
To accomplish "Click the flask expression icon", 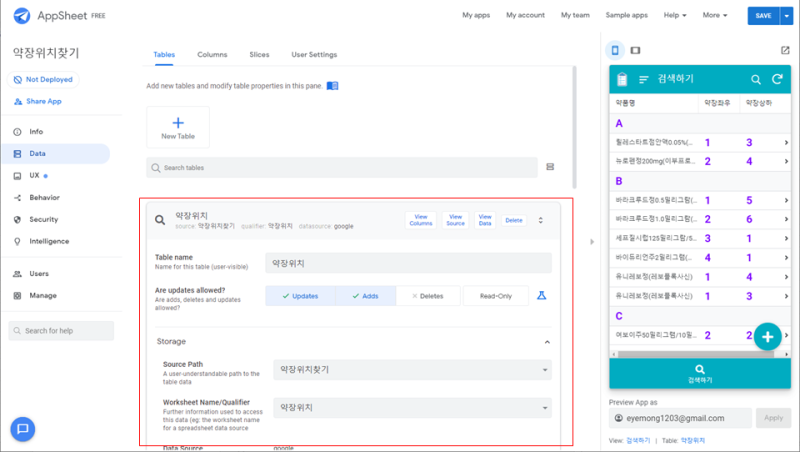I will point(542,295).
